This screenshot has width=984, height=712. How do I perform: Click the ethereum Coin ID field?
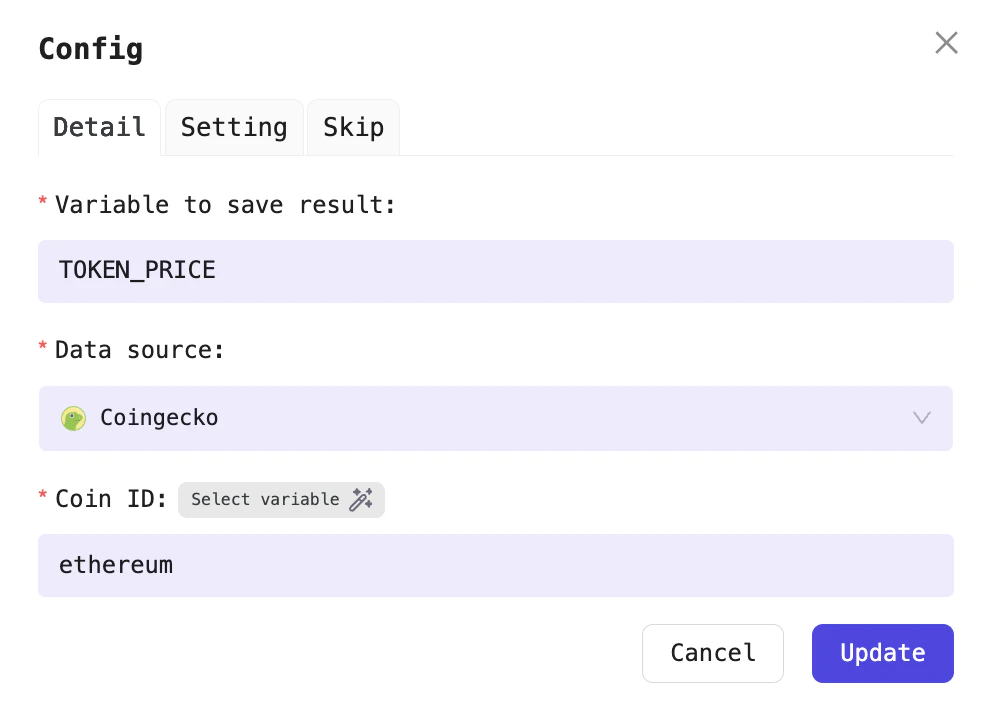pyautogui.click(x=496, y=565)
